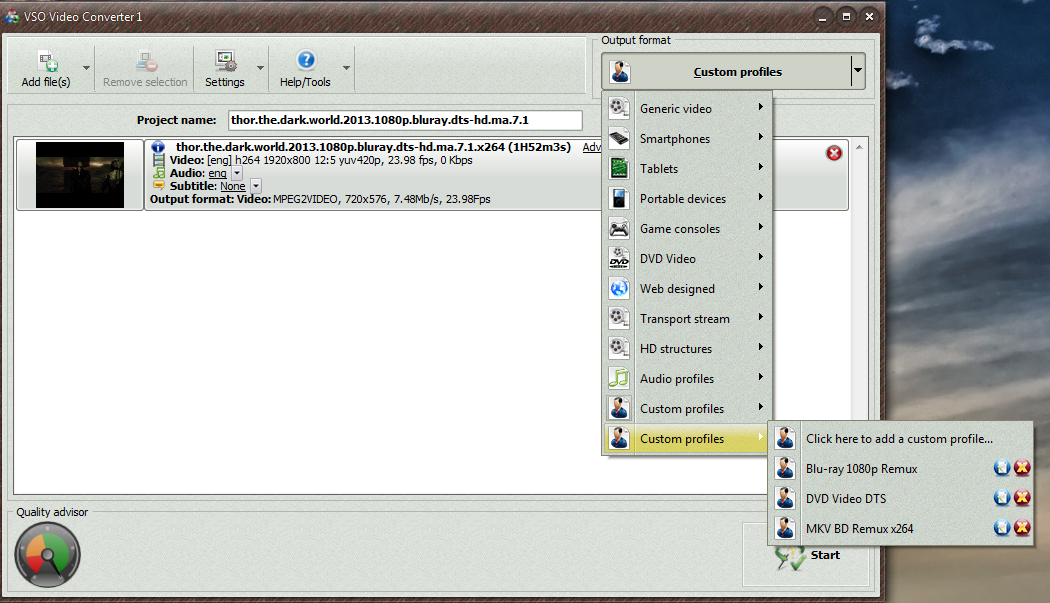Open the Settings toolbar button
The image size is (1050, 603).
(x=225, y=69)
